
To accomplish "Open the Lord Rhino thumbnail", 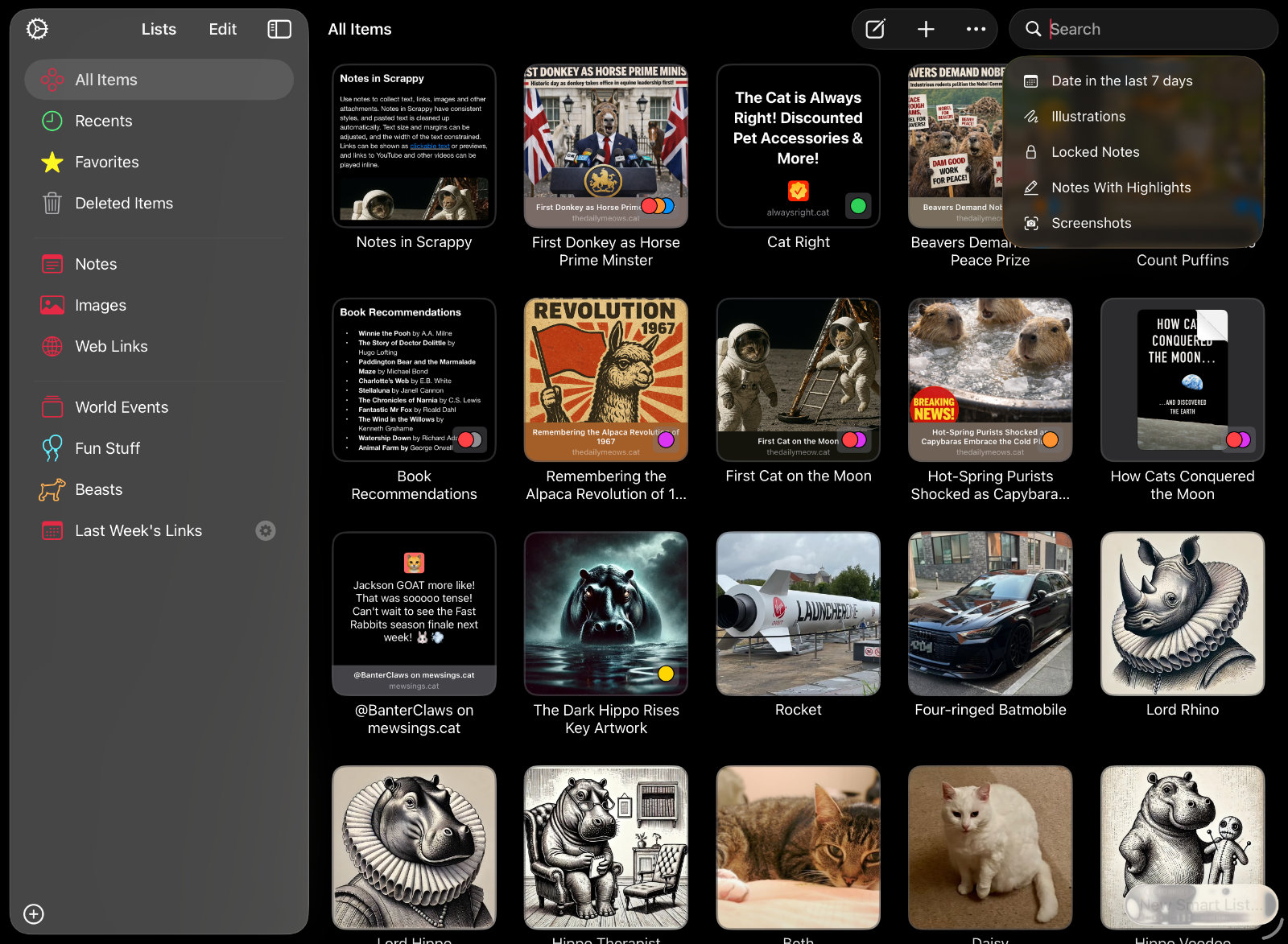I will coord(1182,614).
